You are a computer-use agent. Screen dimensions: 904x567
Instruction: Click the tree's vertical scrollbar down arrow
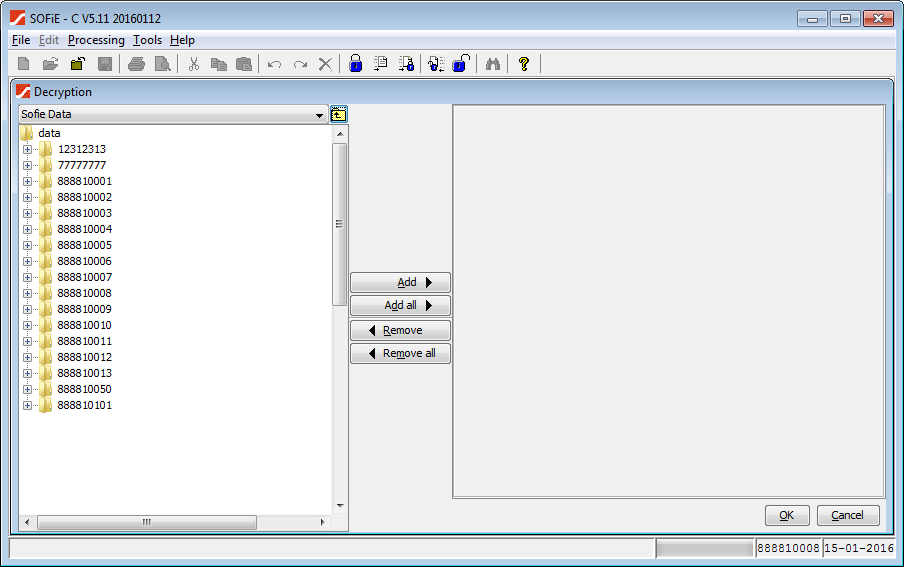tap(340, 506)
